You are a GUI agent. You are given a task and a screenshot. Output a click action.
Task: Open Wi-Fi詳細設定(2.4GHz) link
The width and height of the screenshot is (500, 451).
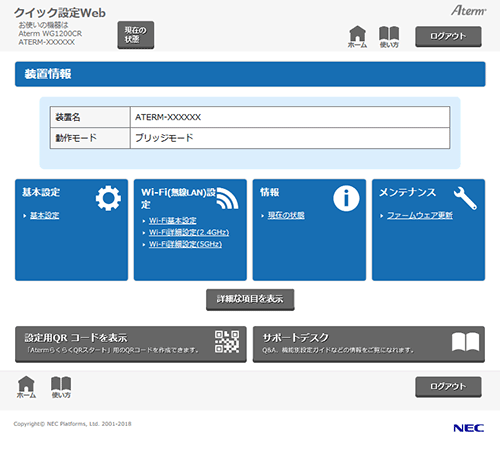(x=189, y=232)
